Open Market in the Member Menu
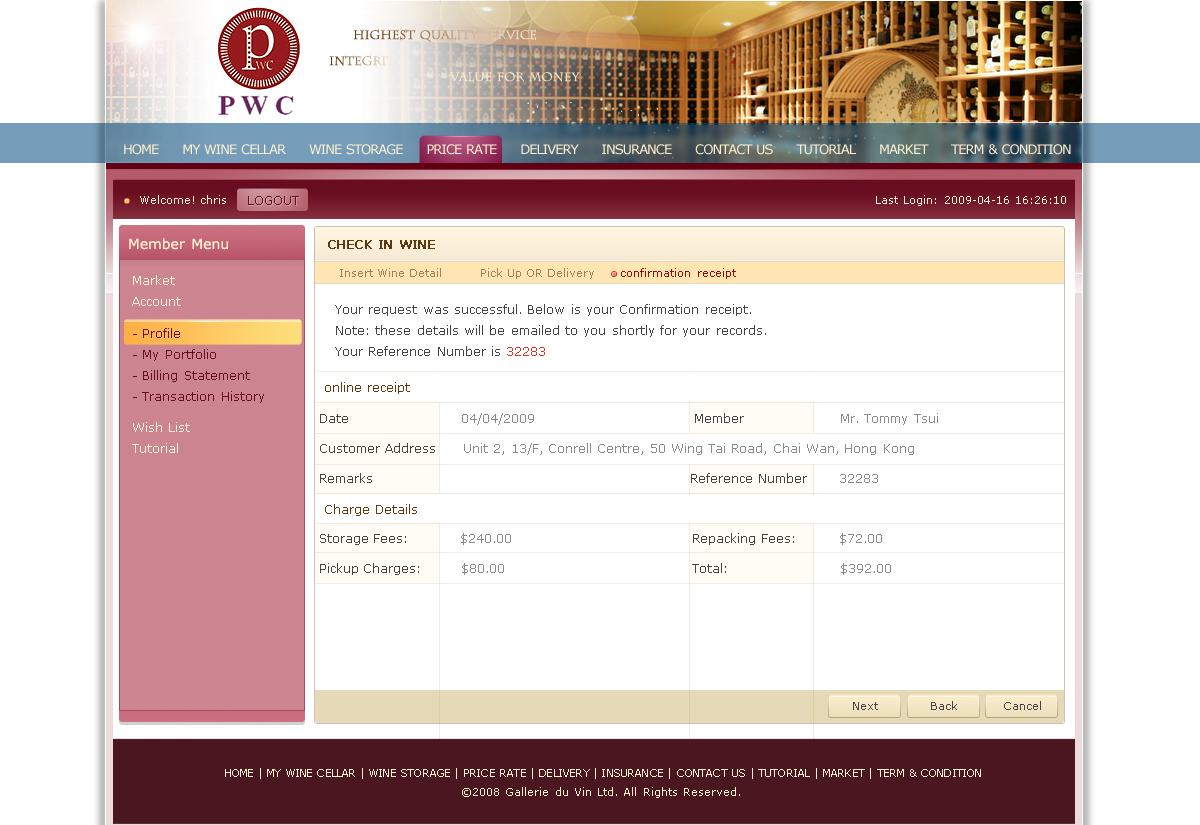 pos(153,281)
